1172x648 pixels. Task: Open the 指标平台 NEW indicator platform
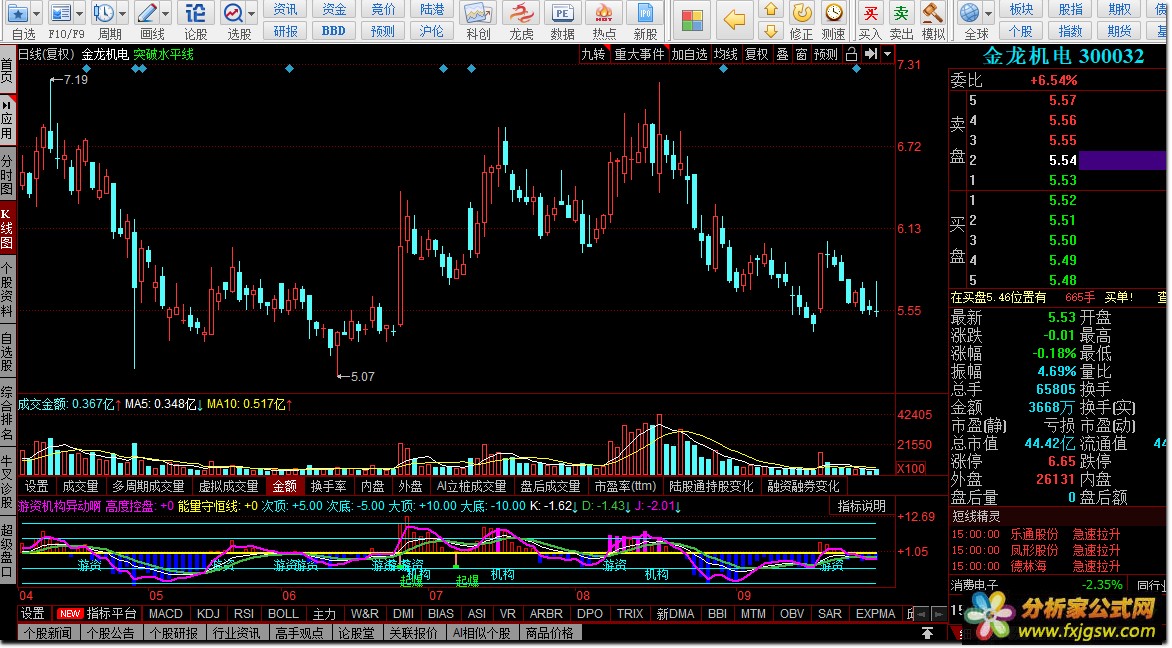coord(98,614)
